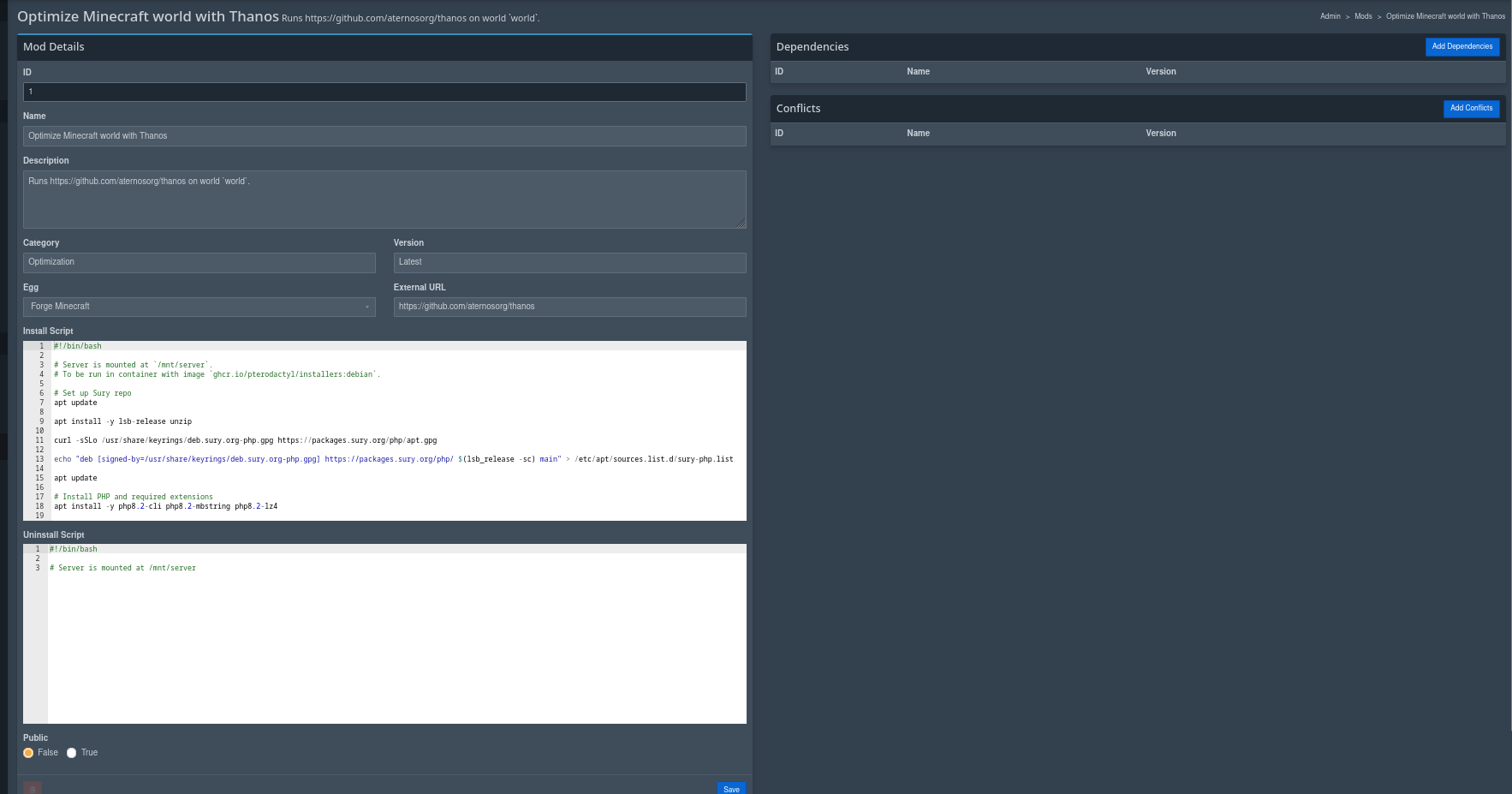Click the ID column header in Conflicts

click(x=779, y=134)
